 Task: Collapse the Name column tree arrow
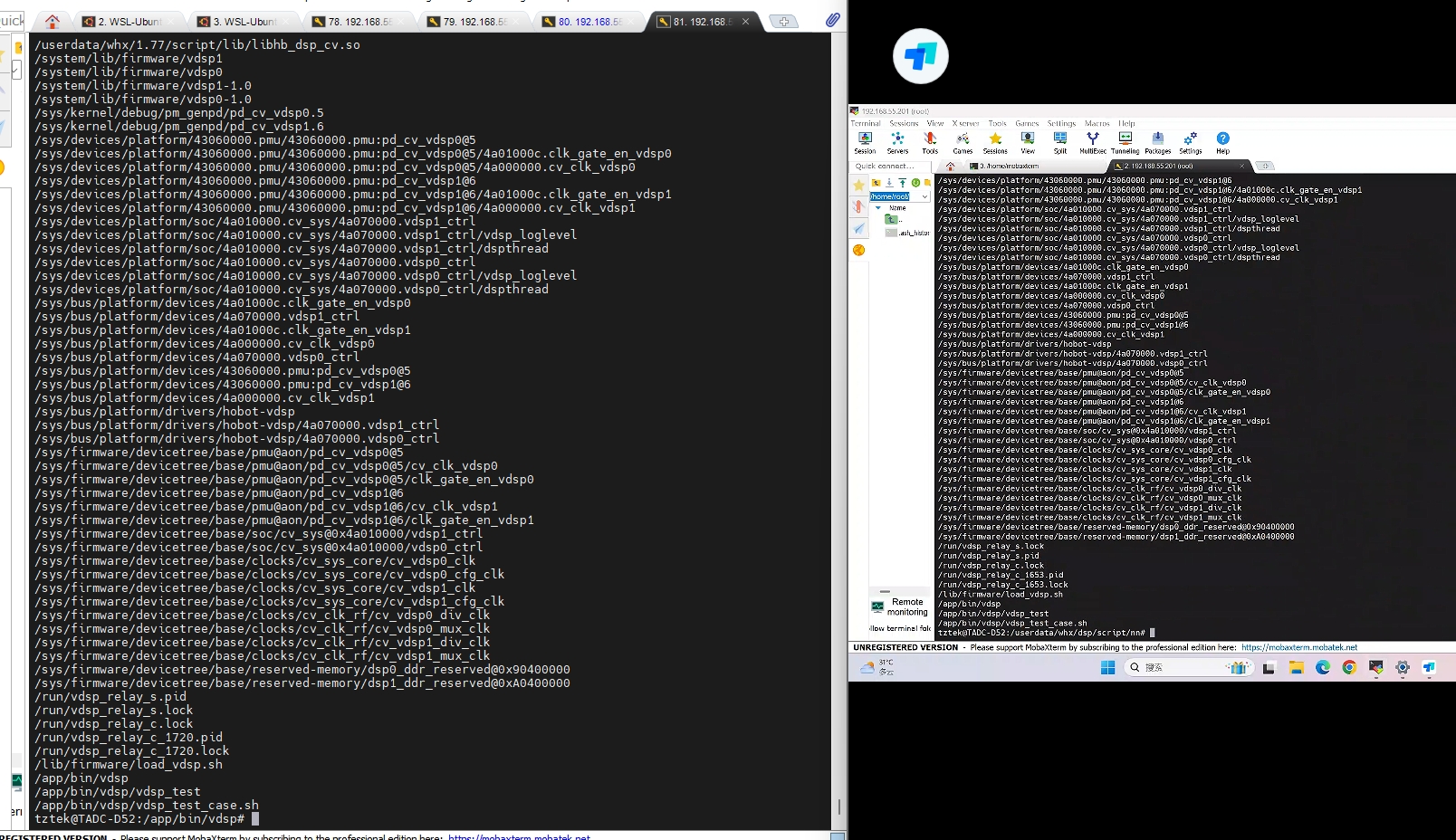(x=877, y=208)
